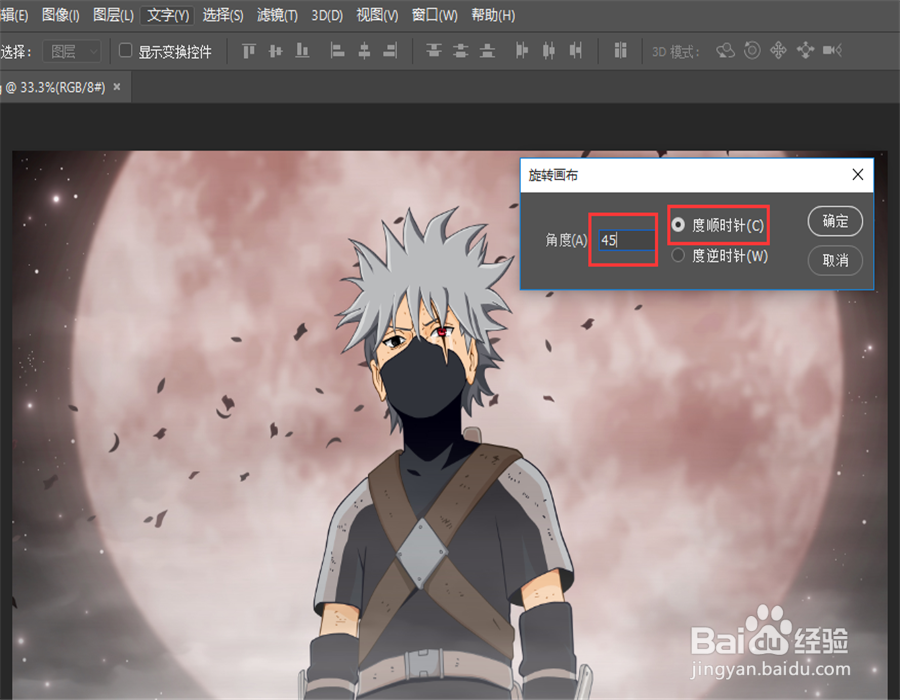Open the 图层(L) menu
The image size is (900, 700).
click(113, 15)
